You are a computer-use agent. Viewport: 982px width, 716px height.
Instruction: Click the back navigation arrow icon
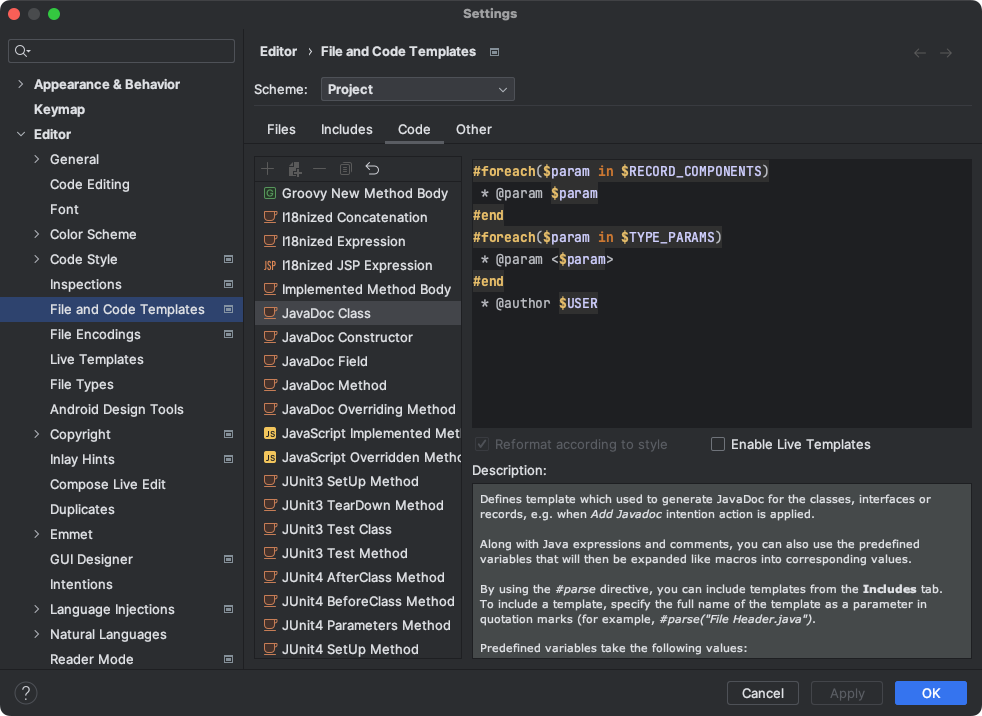pyautogui.click(x=920, y=53)
